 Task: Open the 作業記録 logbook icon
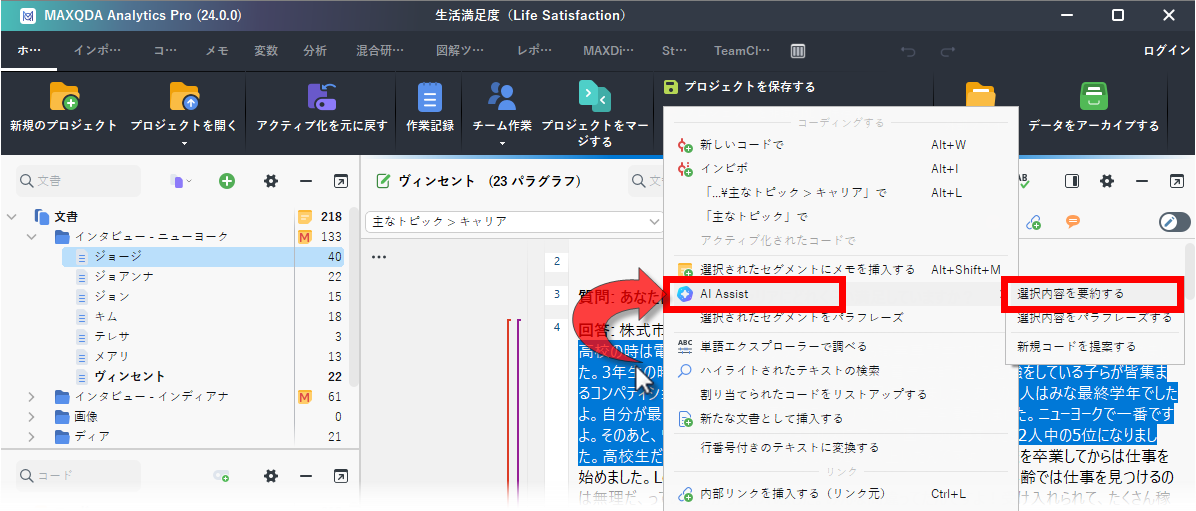[x=430, y=97]
